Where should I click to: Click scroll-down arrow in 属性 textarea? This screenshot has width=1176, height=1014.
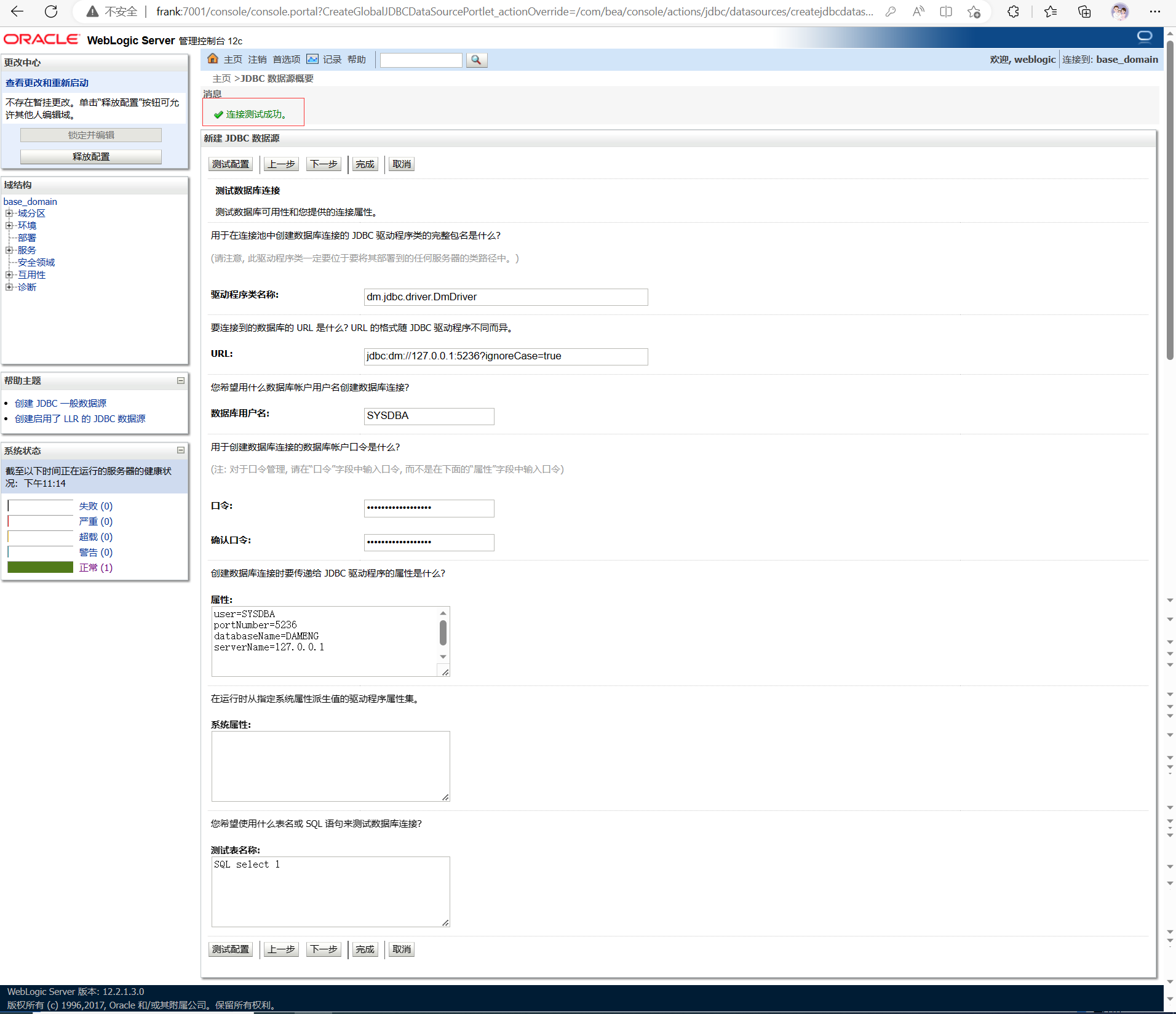443,657
